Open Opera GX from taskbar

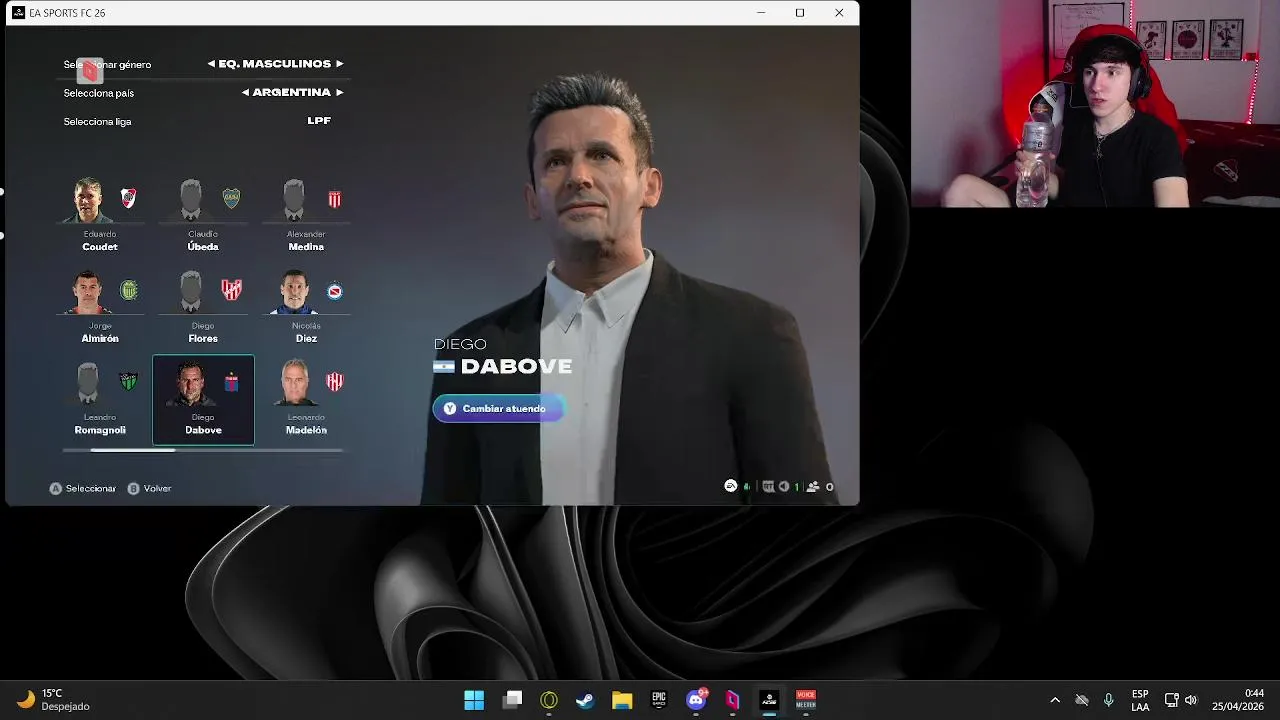(x=548, y=700)
